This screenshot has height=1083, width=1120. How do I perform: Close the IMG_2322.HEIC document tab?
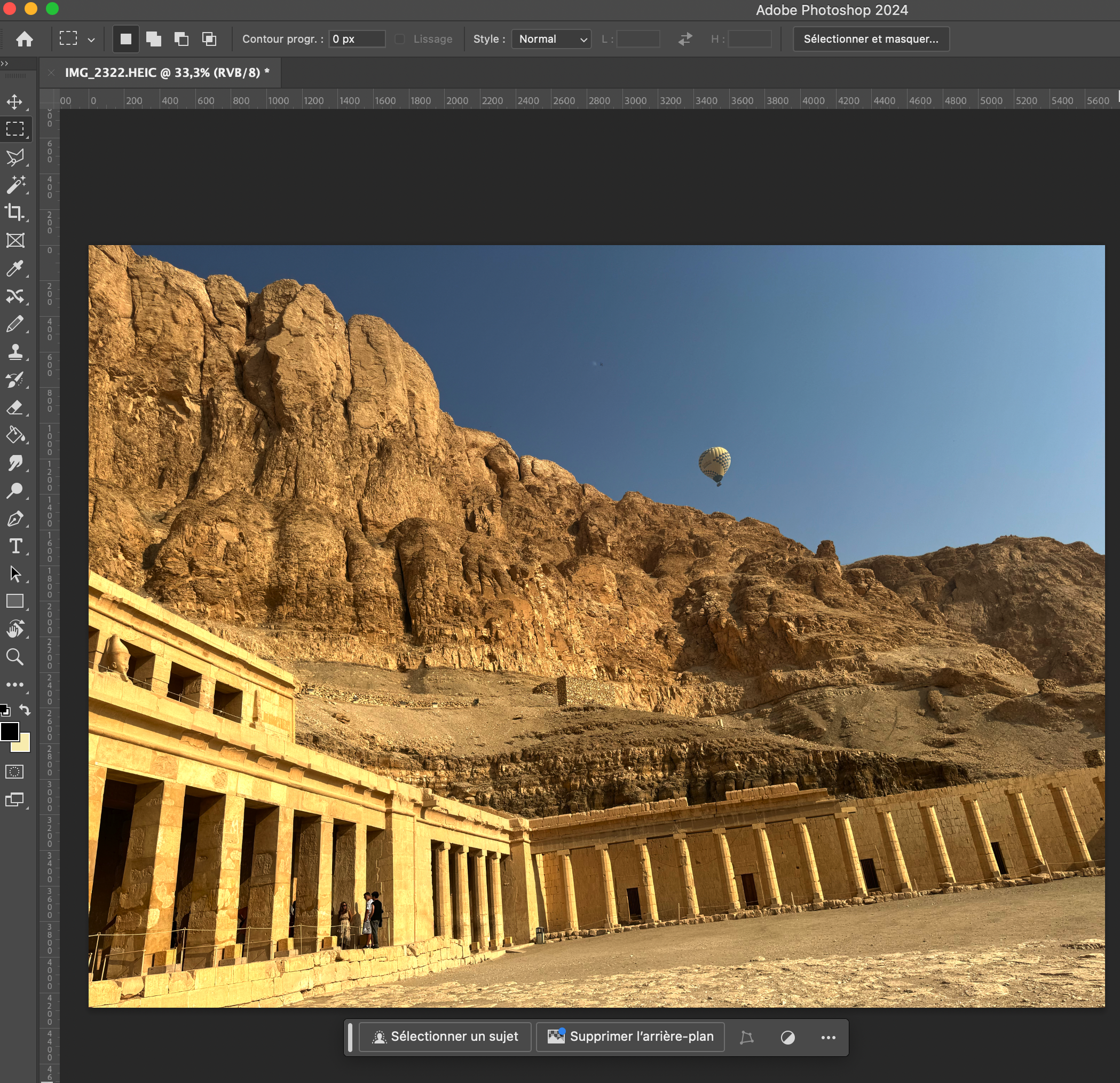[x=51, y=73]
